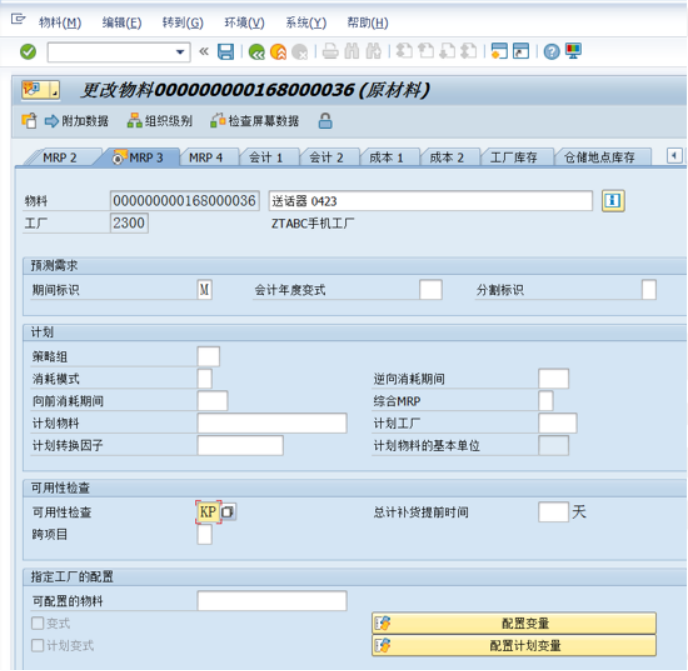This screenshot has height=671, width=688.
Task: Click the 分割标识 input field
Action: click(x=649, y=290)
